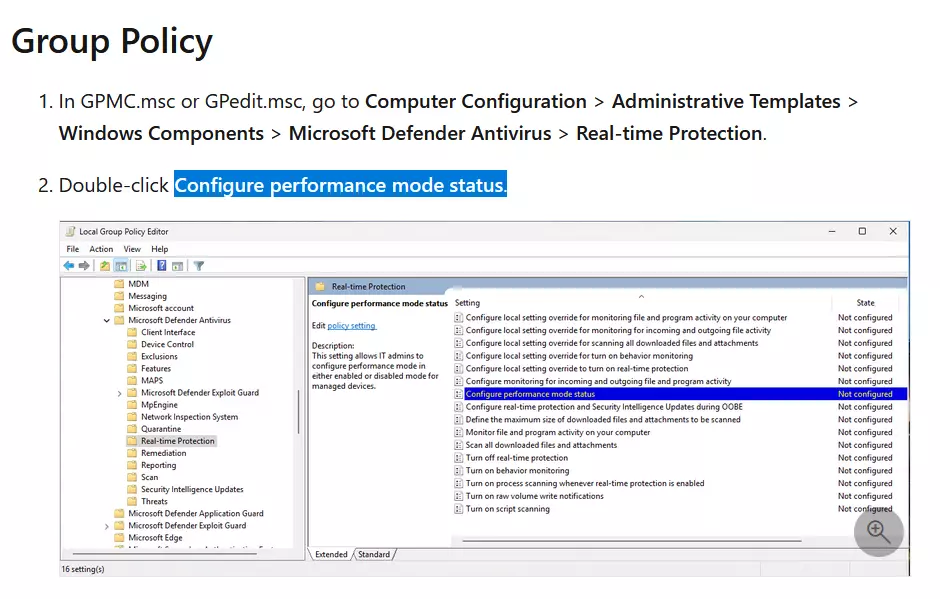Click policy icon beside Turn on raw volume write notifications

coord(459,496)
